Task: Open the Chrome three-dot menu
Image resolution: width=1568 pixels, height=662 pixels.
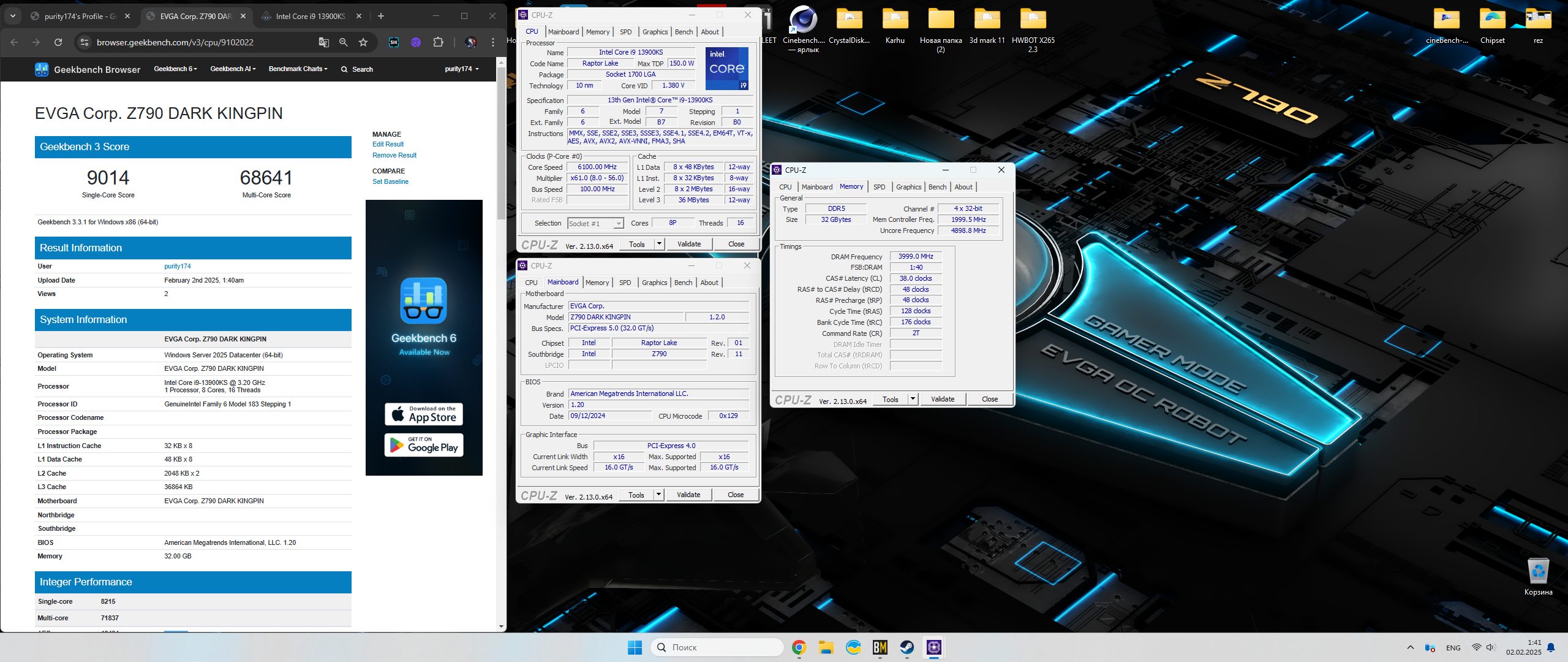Action: click(493, 42)
